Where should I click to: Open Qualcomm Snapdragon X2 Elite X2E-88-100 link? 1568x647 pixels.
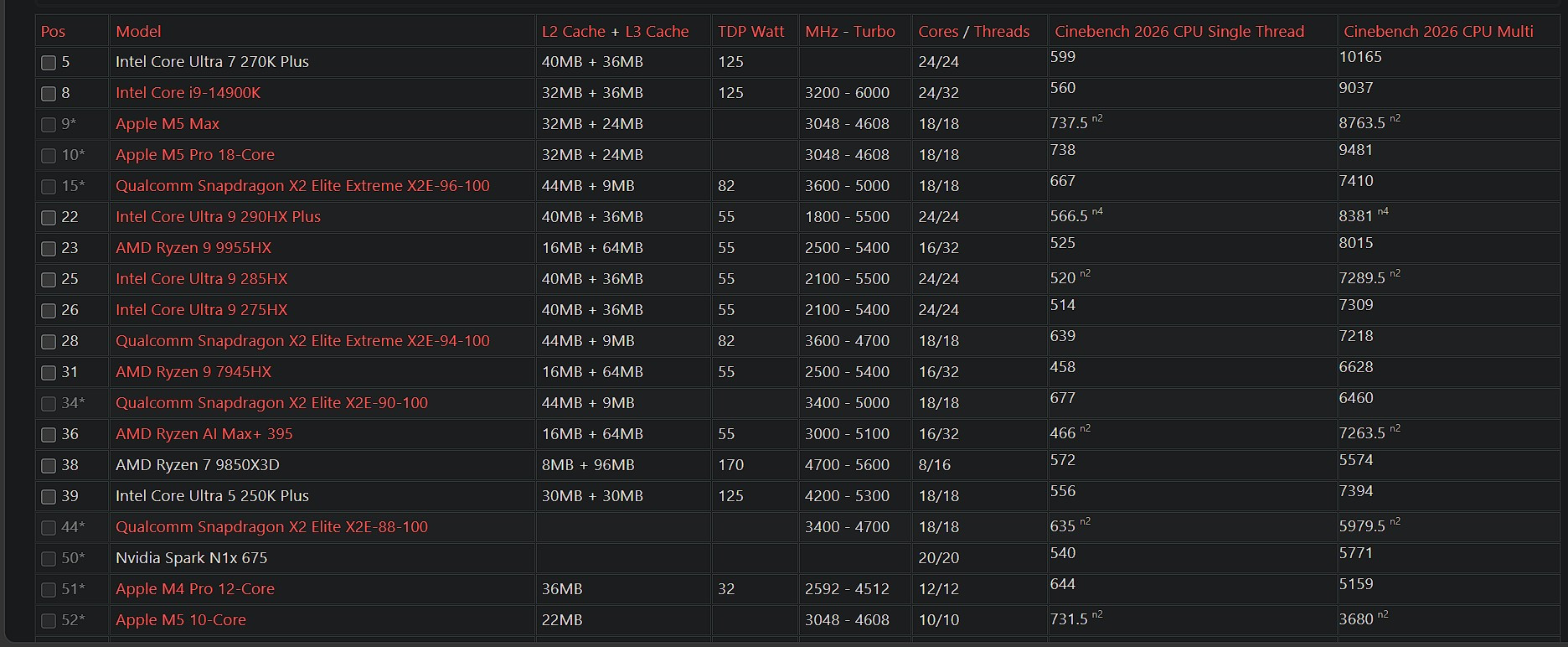(x=271, y=527)
